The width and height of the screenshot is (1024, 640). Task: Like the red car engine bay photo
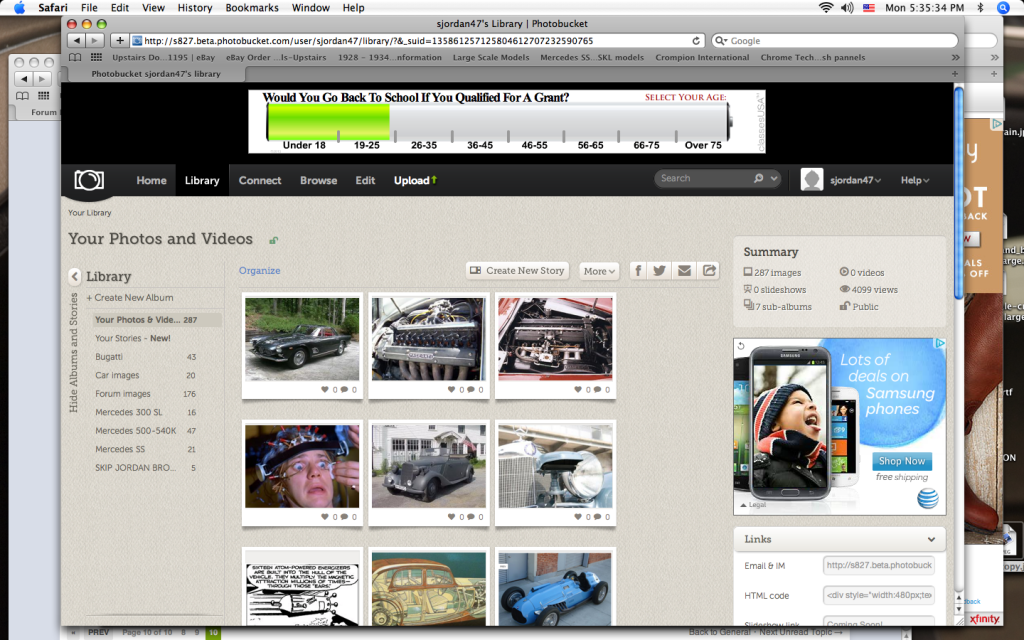click(x=578, y=389)
